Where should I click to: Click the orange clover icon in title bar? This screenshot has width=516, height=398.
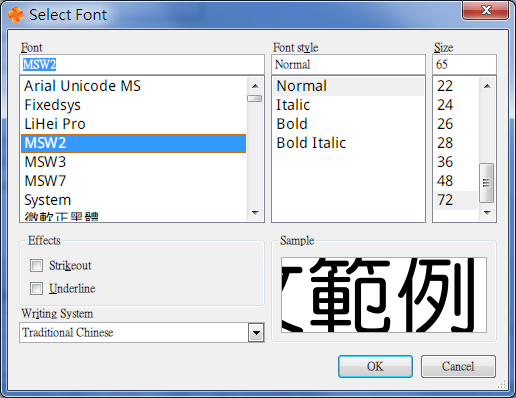click(16, 15)
